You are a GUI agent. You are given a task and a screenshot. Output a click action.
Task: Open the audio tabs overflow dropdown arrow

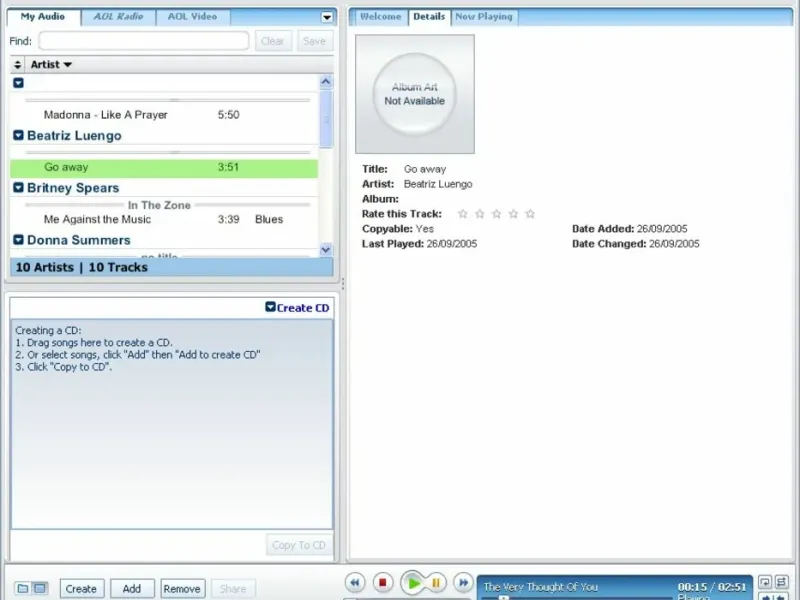click(327, 17)
